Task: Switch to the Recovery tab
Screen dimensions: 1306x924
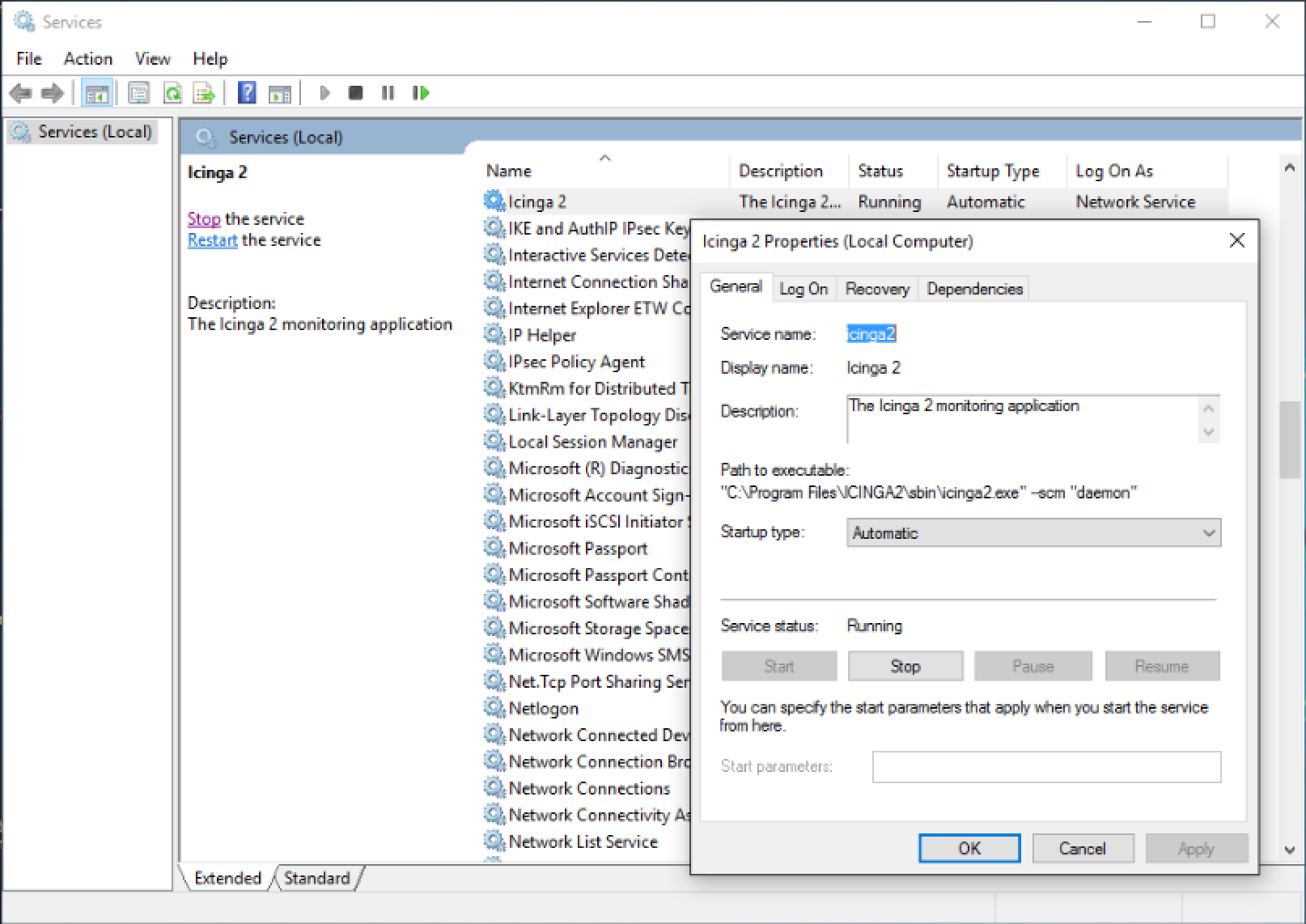Action: tap(877, 289)
